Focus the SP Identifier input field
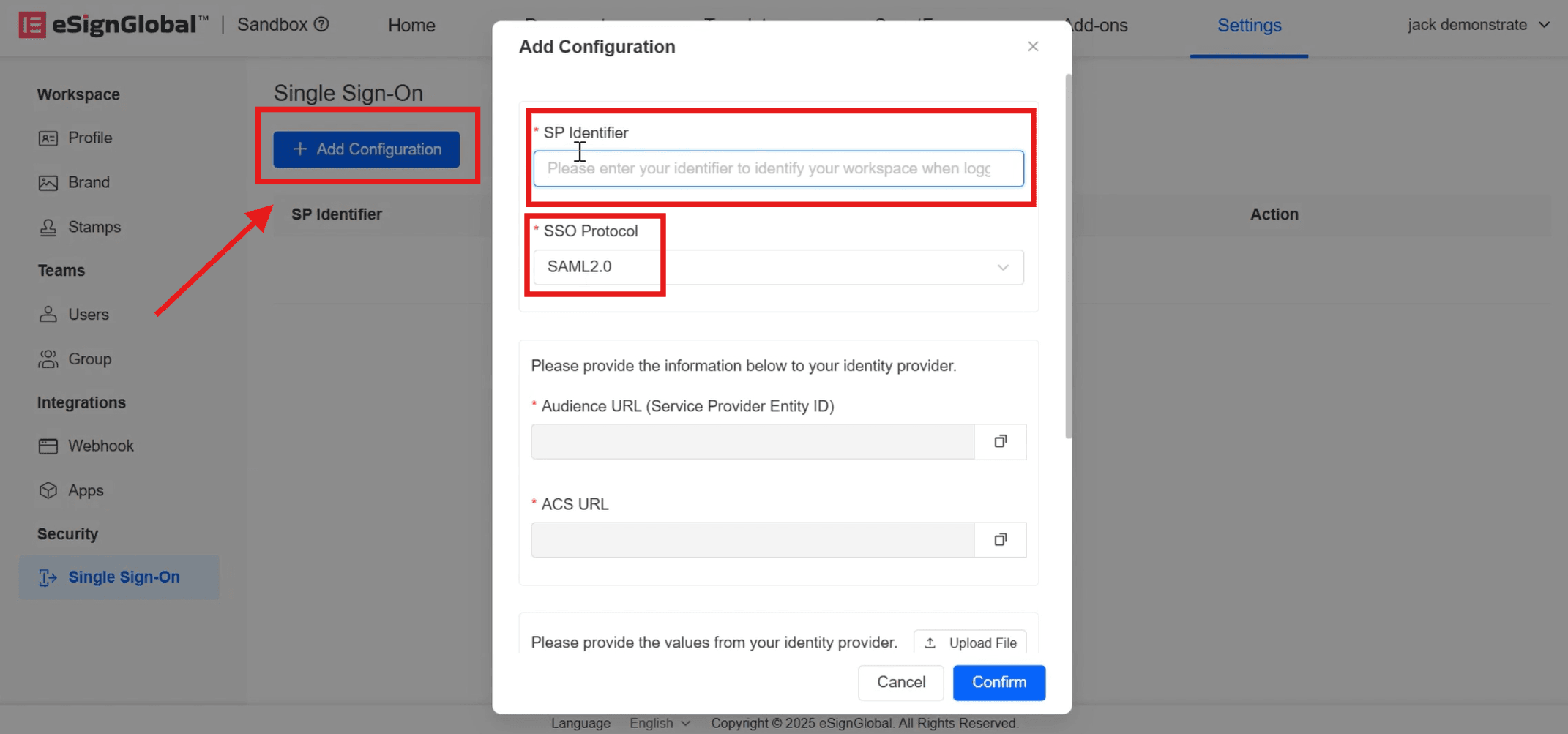1568x734 pixels. click(778, 169)
